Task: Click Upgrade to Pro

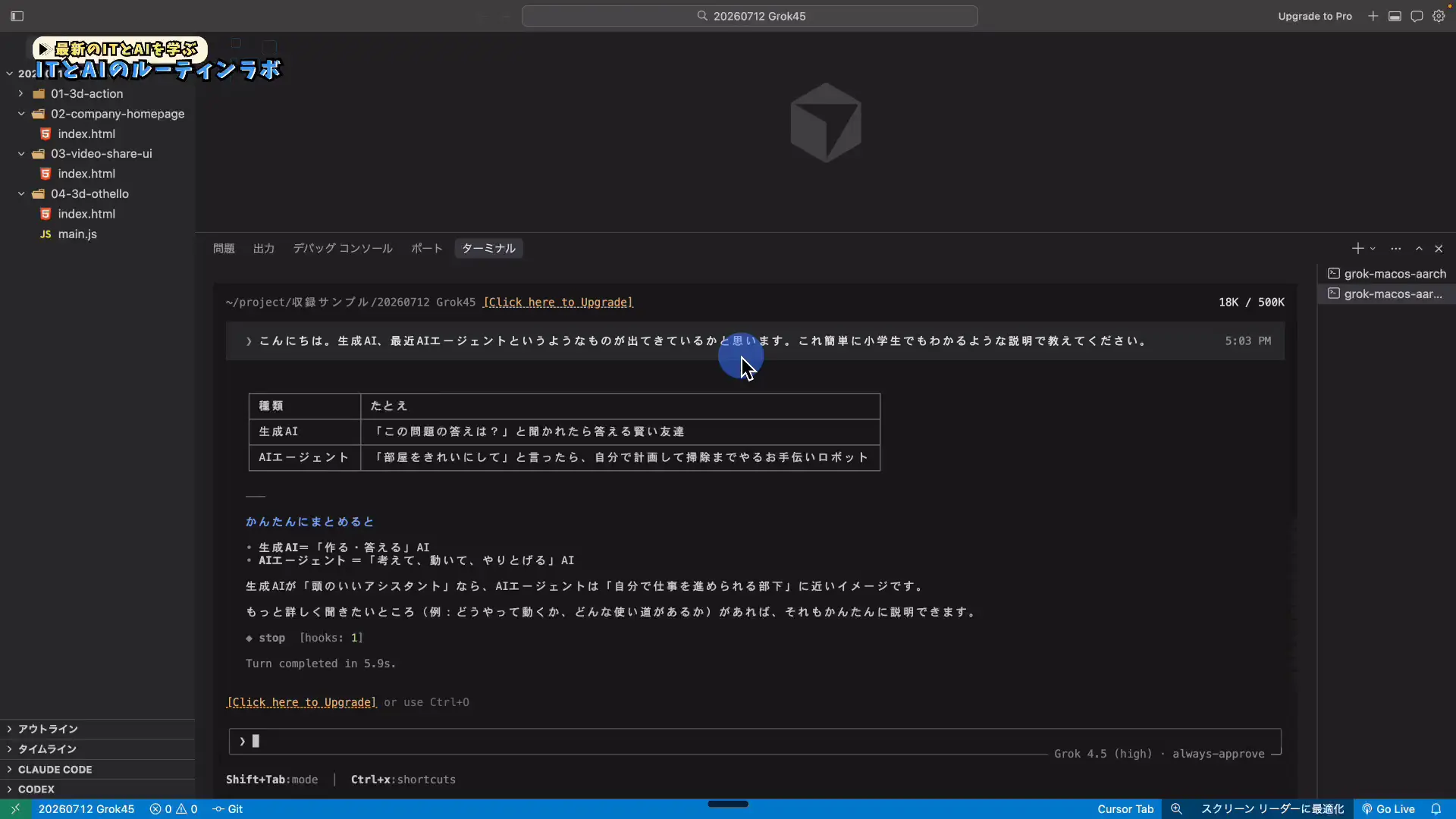Action: 1314,16
